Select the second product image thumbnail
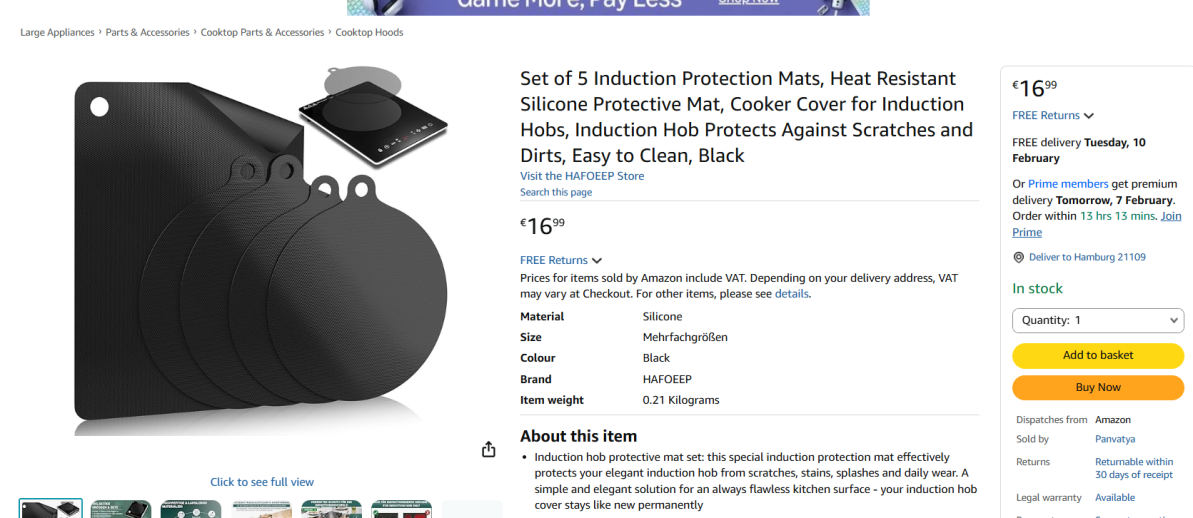The image size is (1193, 518). (121, 509)
